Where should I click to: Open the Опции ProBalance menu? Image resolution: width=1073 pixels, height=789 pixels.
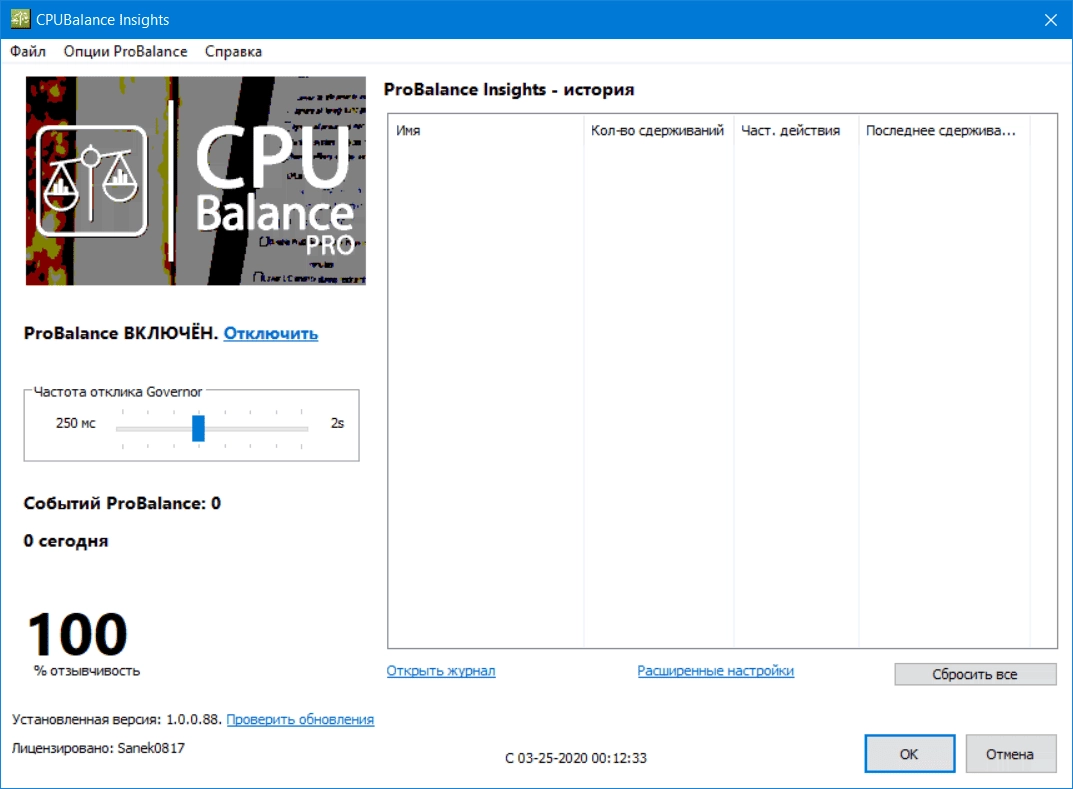pos(125,51)
